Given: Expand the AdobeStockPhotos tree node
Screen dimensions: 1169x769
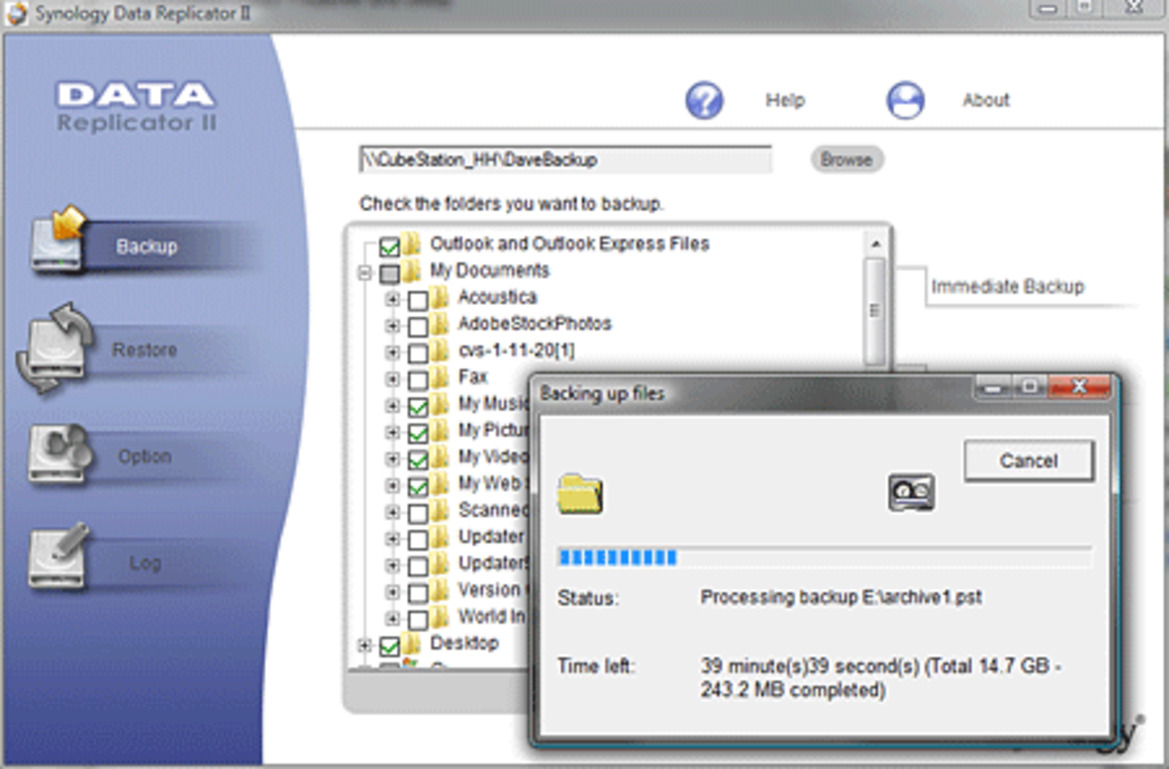Looking at the screenshot, I should 392,326.
